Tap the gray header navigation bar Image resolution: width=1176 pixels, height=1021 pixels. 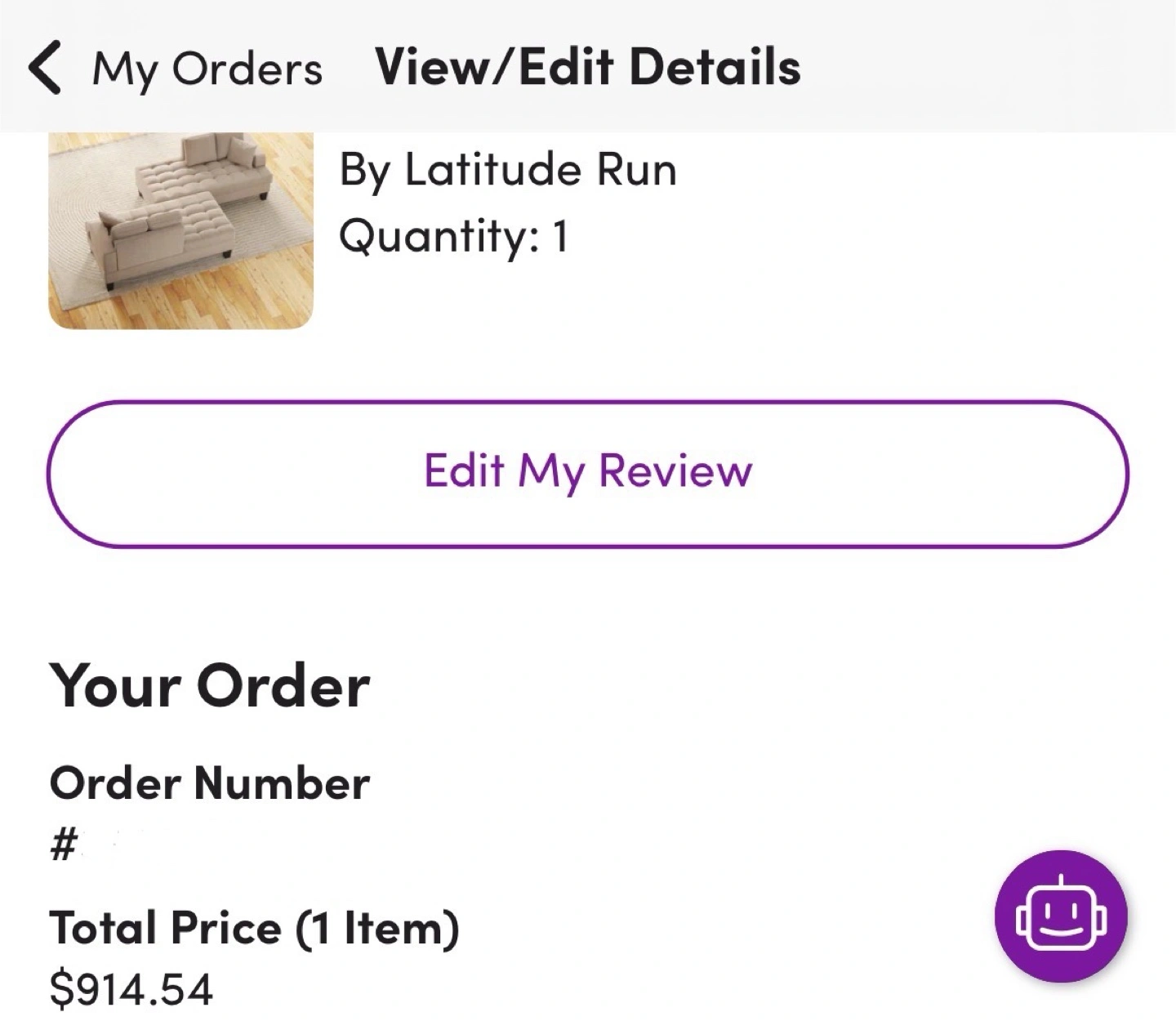click(x=588, y=66)
